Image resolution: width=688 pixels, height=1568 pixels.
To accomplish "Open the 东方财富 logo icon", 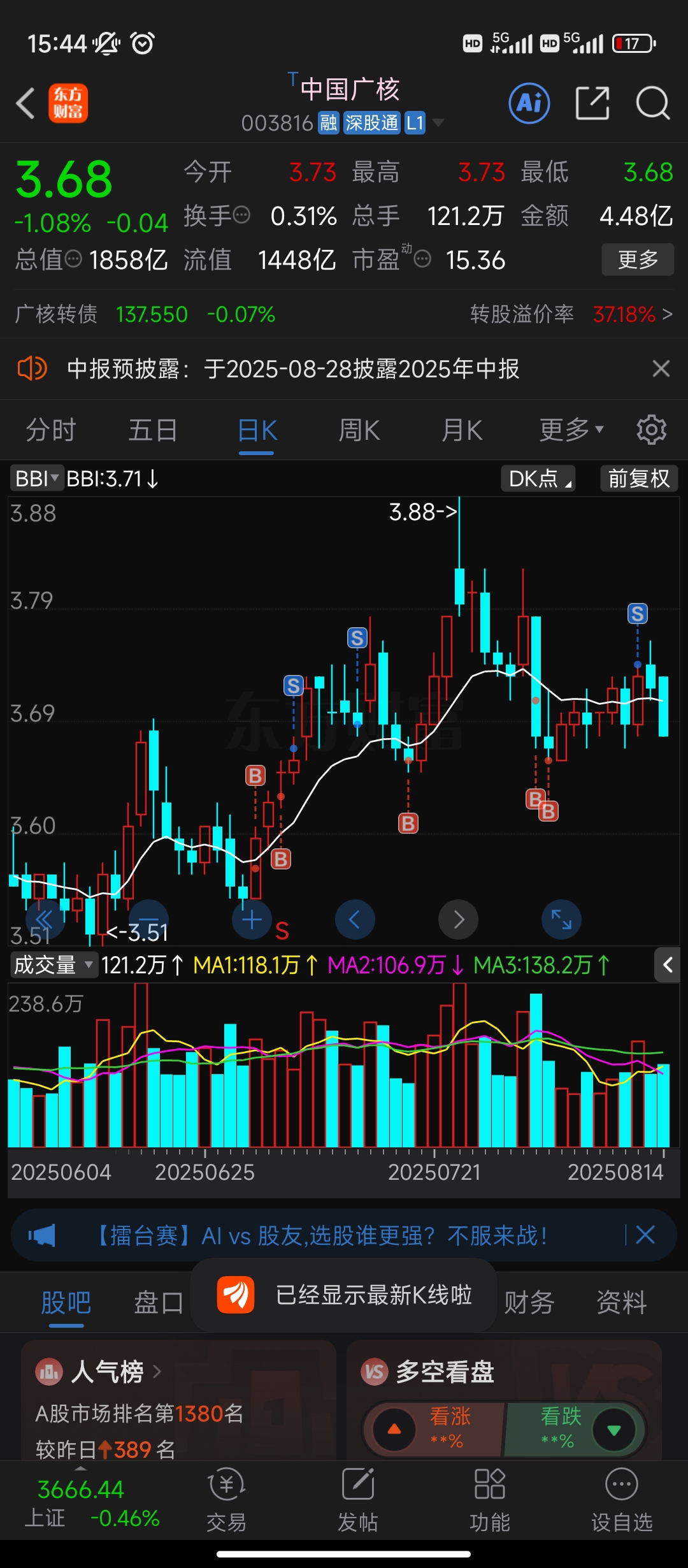I will click(x=68, y=103).
